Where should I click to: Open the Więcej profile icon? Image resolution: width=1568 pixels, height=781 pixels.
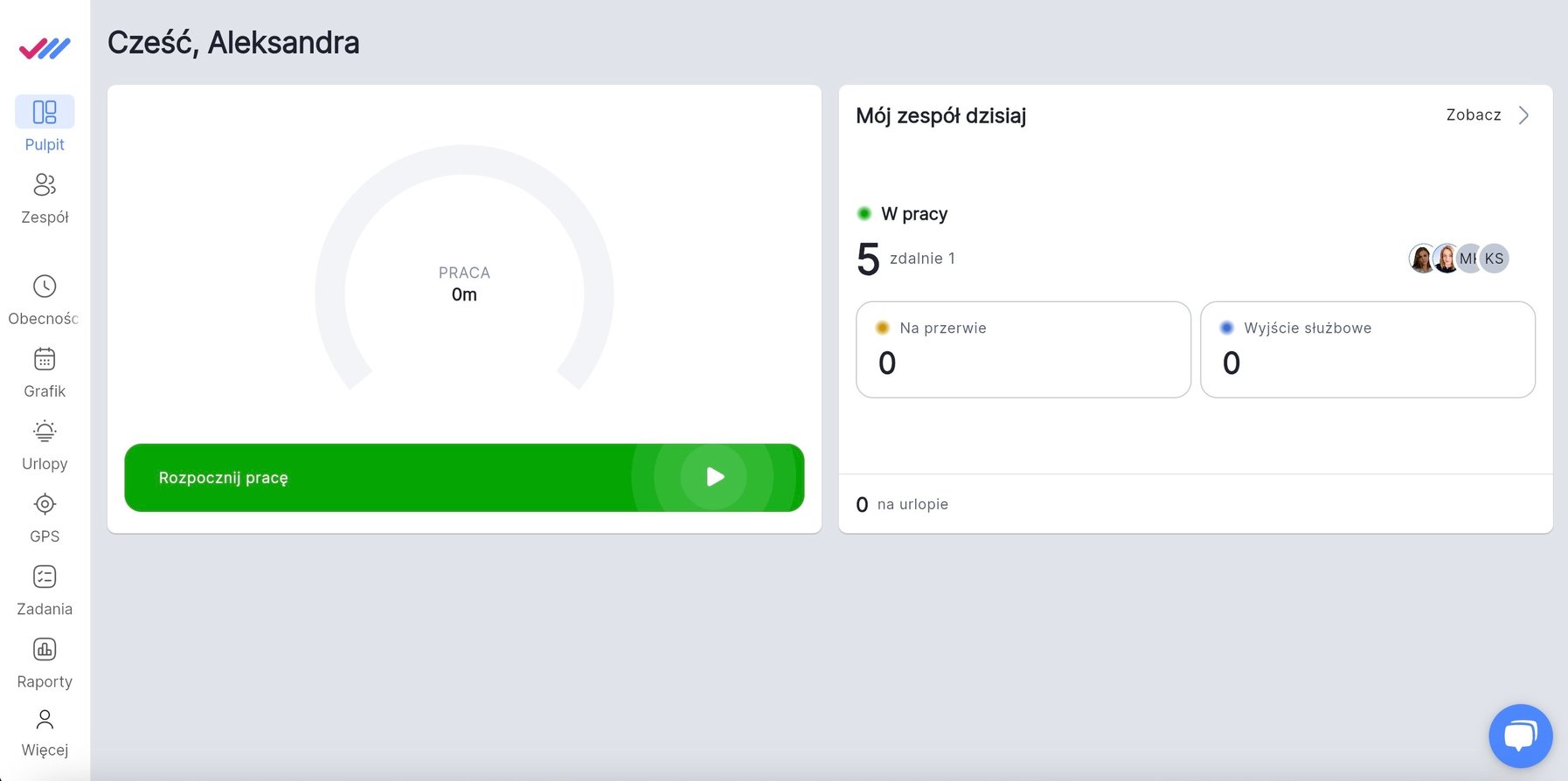(45, 719)
